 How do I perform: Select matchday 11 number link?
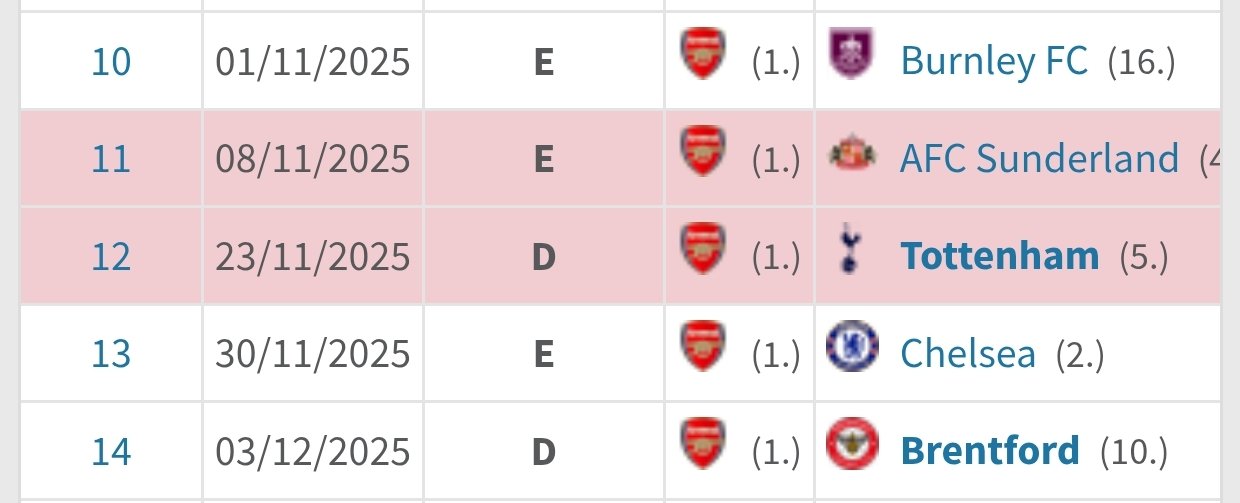111,159
